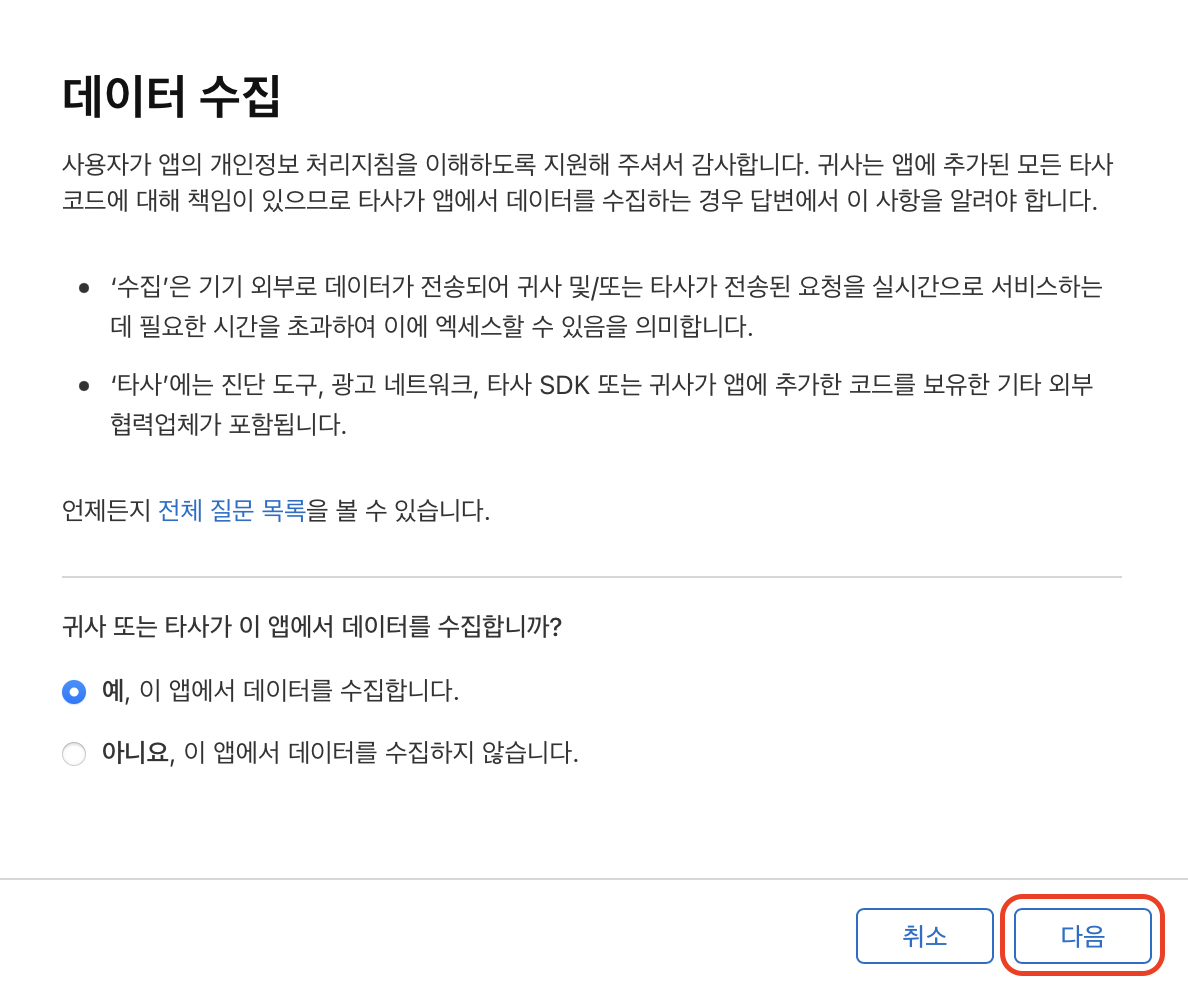Click the text '이 앱에서 데이터를 수집합니다.'

299,691
